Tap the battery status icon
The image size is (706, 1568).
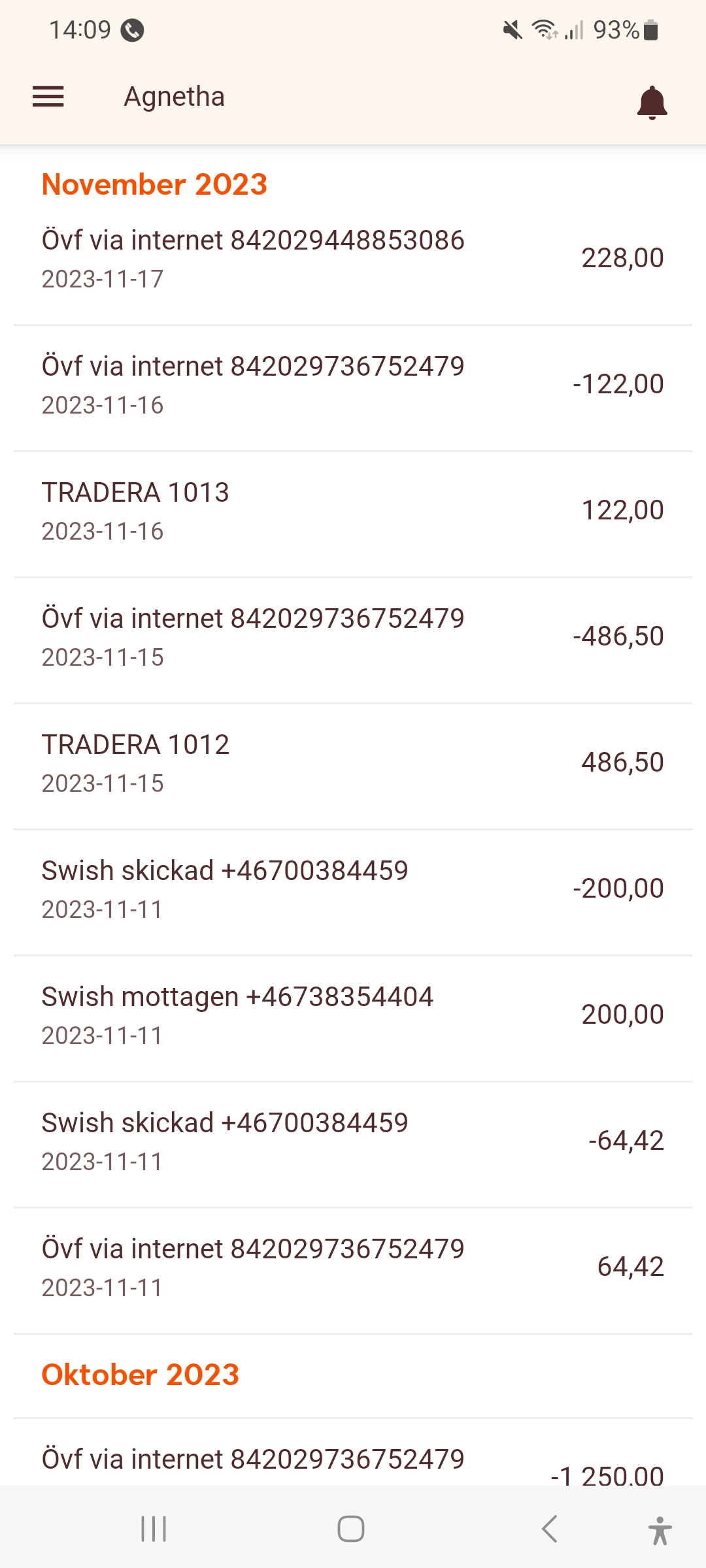[650, 30]
